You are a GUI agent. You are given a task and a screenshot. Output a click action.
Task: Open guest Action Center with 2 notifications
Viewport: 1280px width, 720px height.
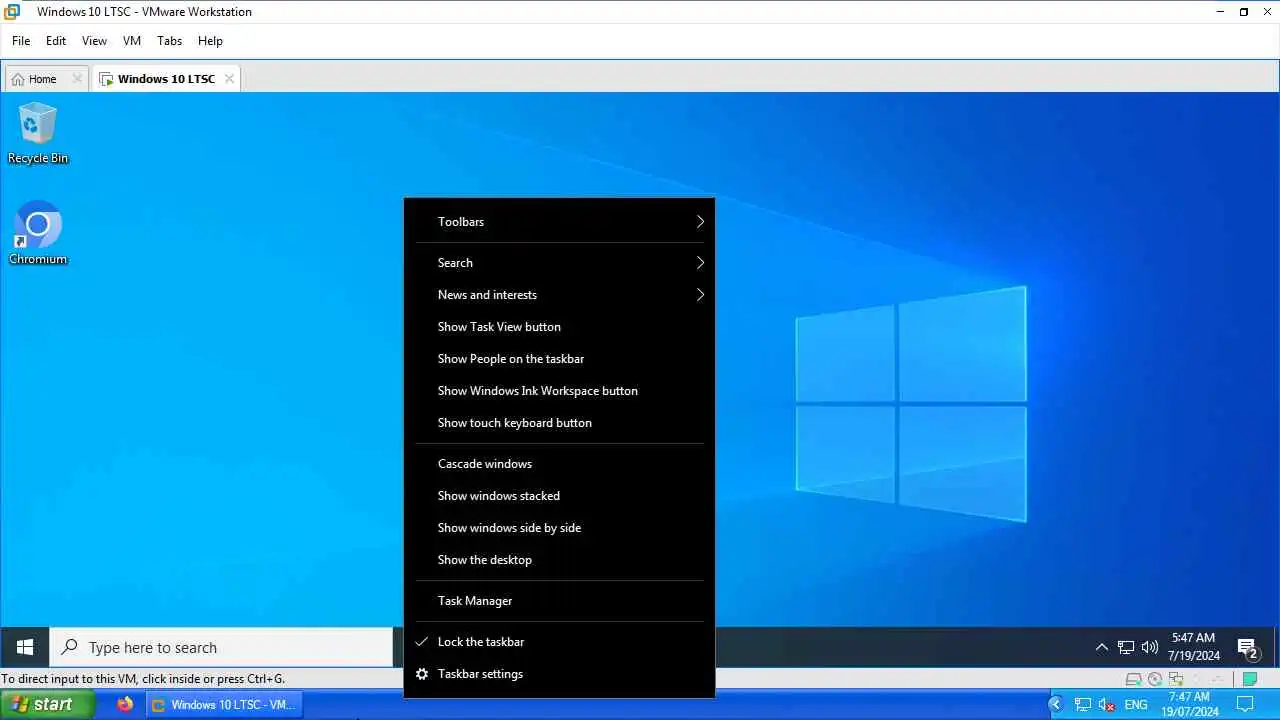1247,648
